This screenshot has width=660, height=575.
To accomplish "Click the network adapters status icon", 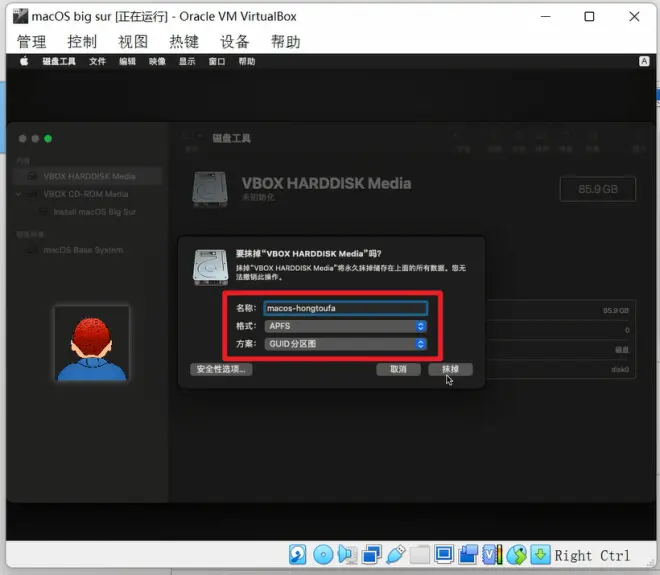I will pos(371,554).
